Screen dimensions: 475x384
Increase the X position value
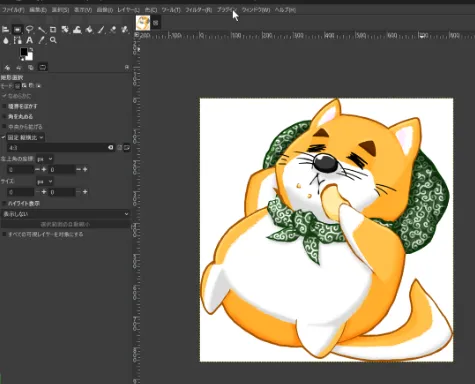tap(44, 170)
